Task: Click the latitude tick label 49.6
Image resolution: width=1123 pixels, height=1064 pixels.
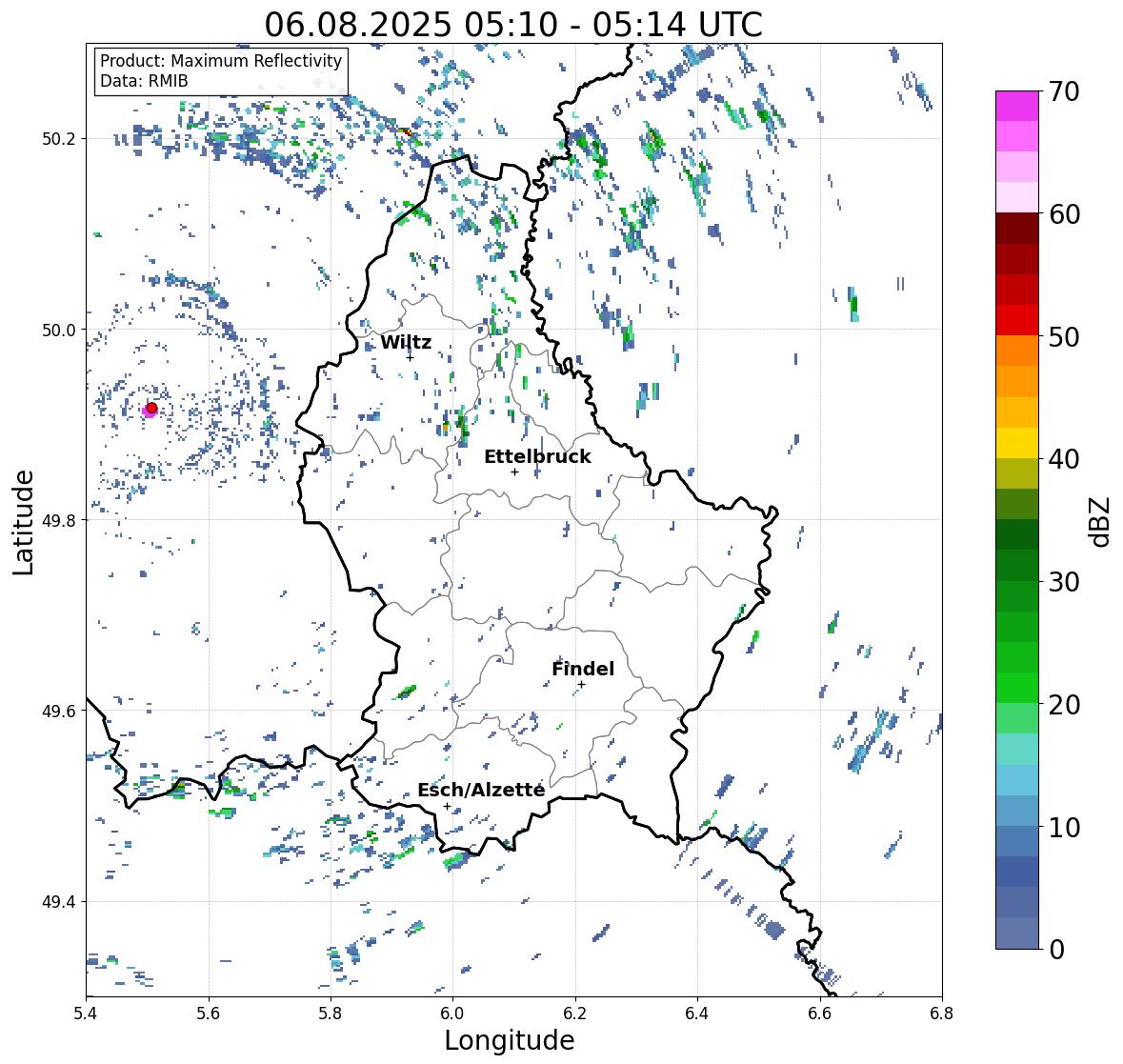Action: pos(59,711)
